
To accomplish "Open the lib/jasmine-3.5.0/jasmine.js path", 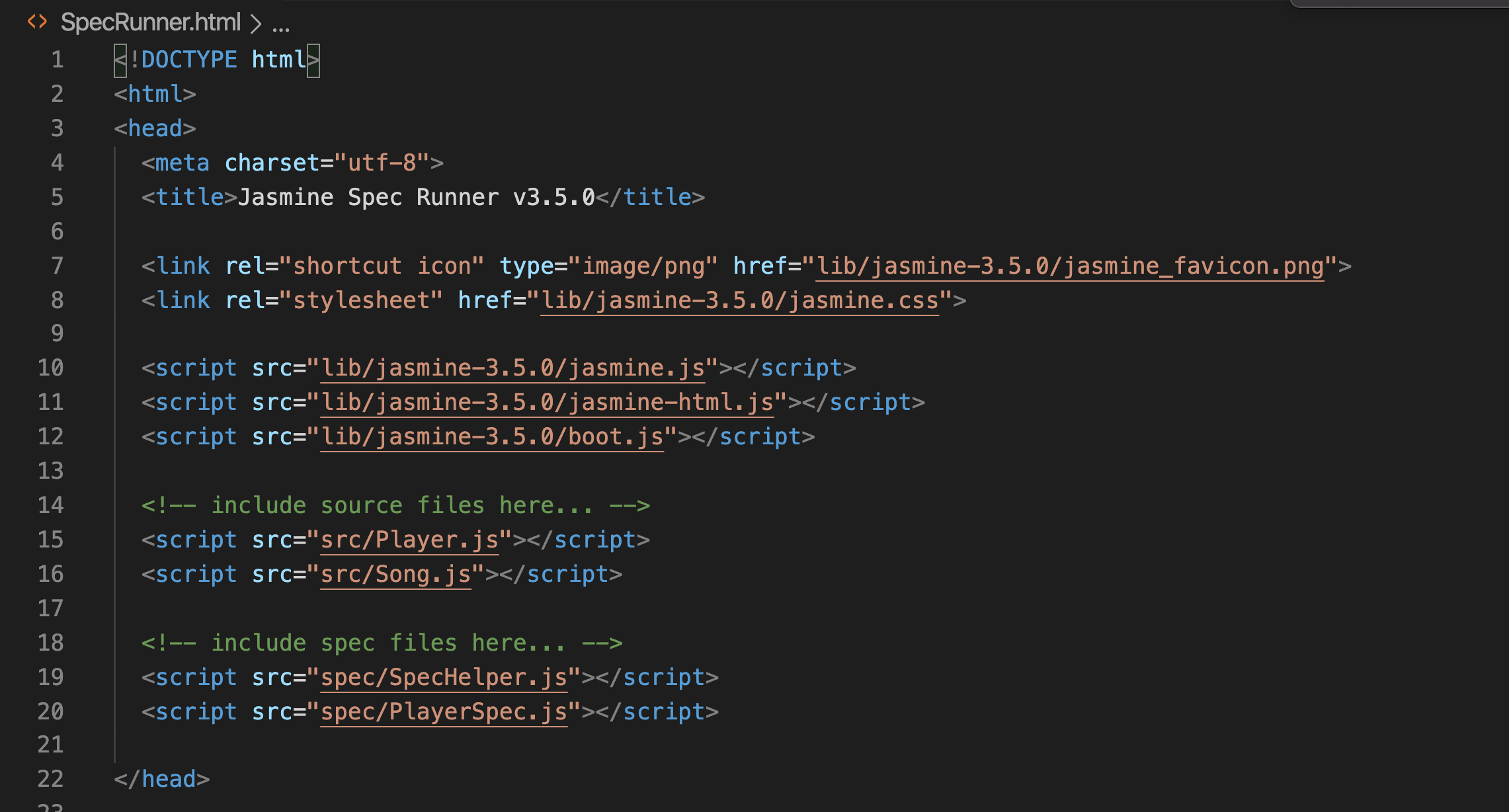I will [x=512, y=368].
